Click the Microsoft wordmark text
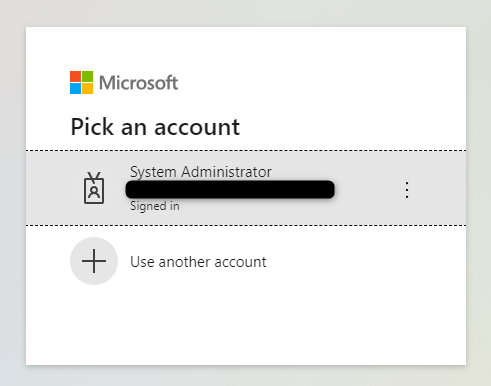Screen dimensions: 491x386 pos(139,83)
